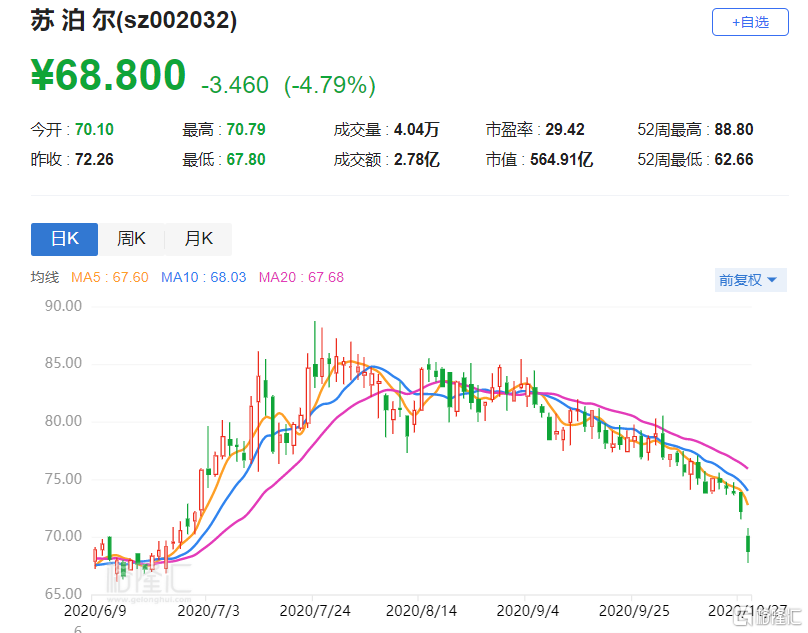Switch to the 月K monthly chart tab
808x633 pixels.
pyautogui.click(x=198, y=239)
